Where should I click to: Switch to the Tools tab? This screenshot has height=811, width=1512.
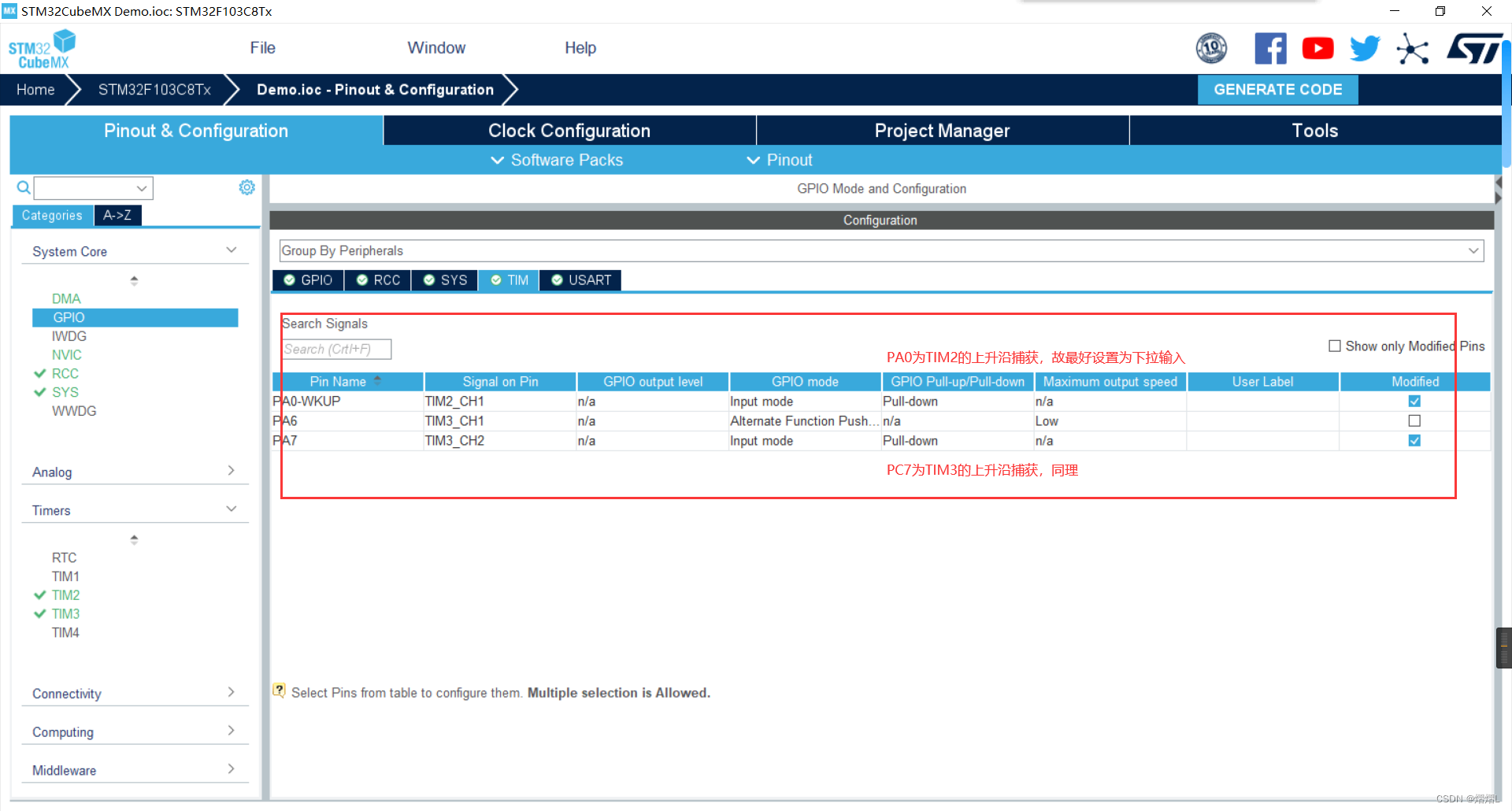click(1315, 131)
